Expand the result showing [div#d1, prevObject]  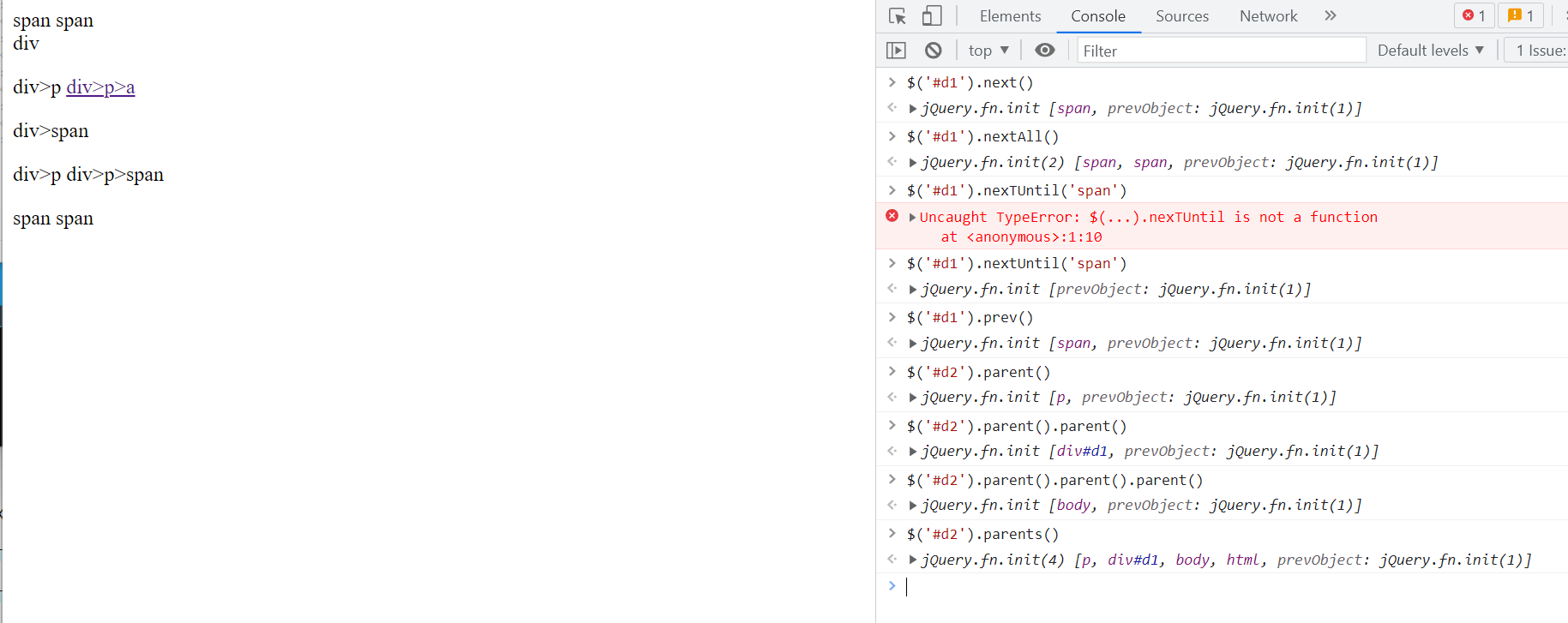point(913,452)
